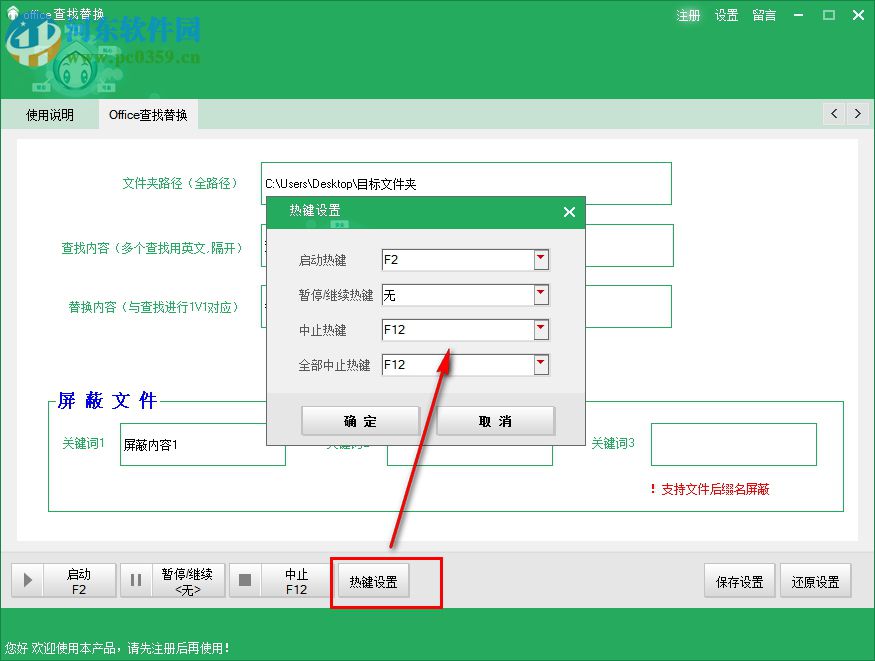Image resolution: width=875 pixels, height=661 pixels.
Task: Click the application icon in the title bar
Action: (10, 14)
